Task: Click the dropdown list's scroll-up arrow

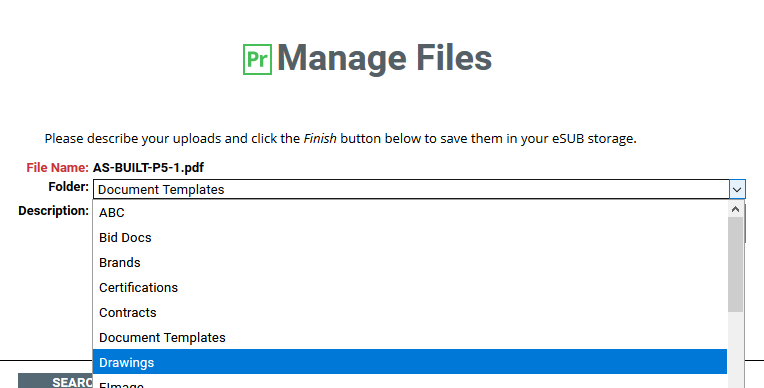Action: click(735, 209)
